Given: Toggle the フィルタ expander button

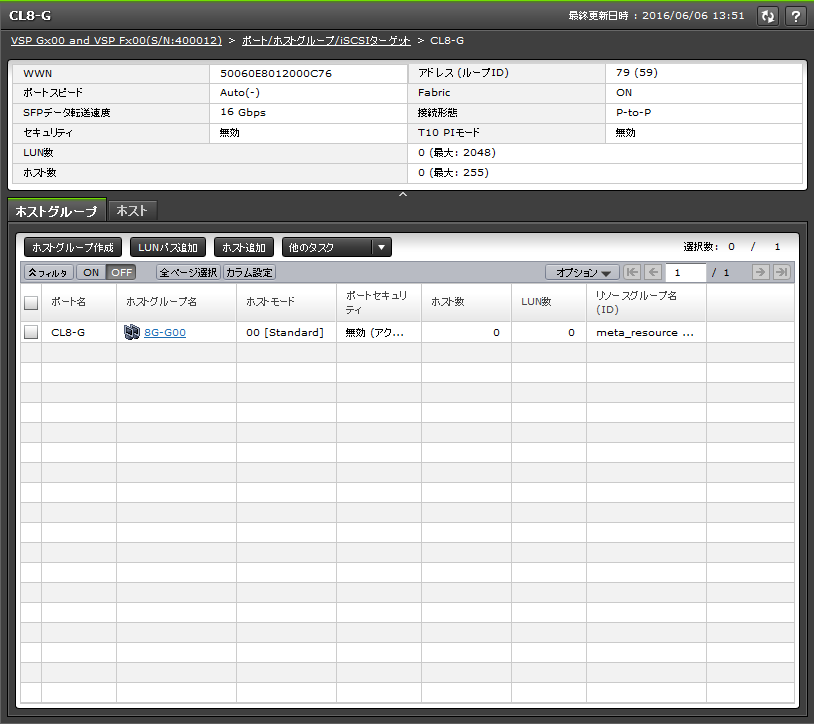Looking at the screenshot, I should click(48, 272).
